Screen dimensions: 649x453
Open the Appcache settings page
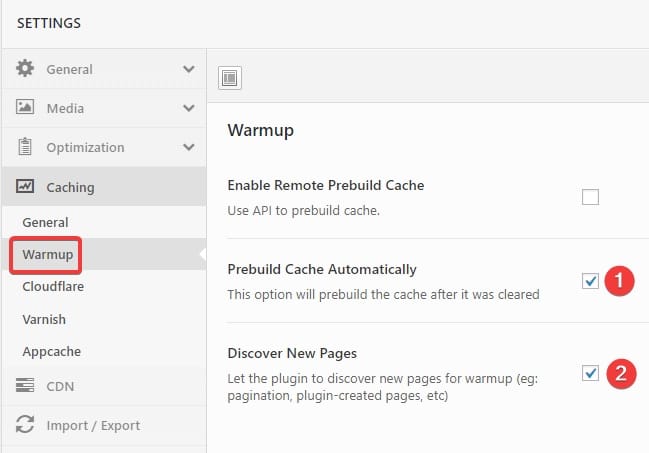click(x=51, y=352)
